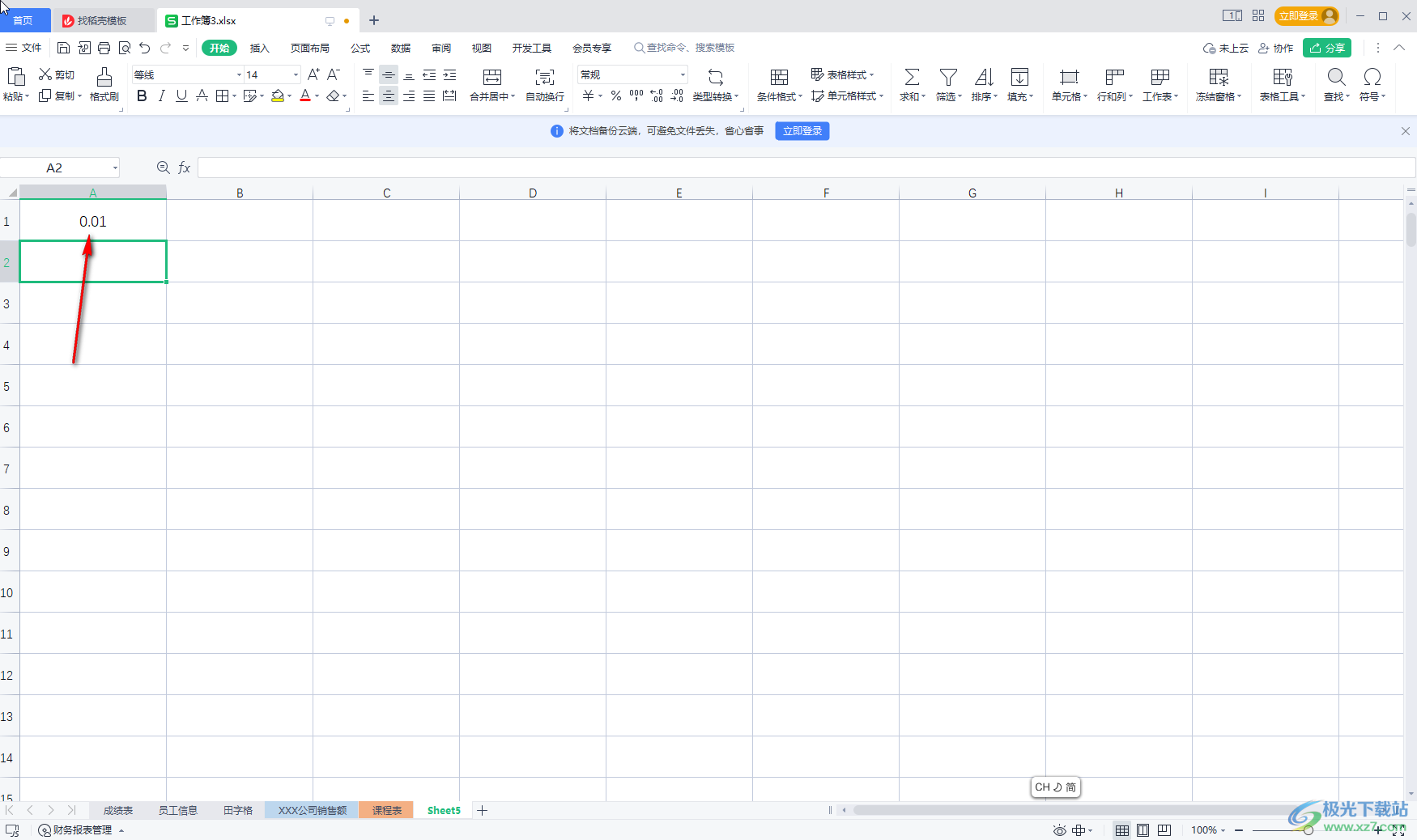Click the Find magnifier icon

[1336, 77]
